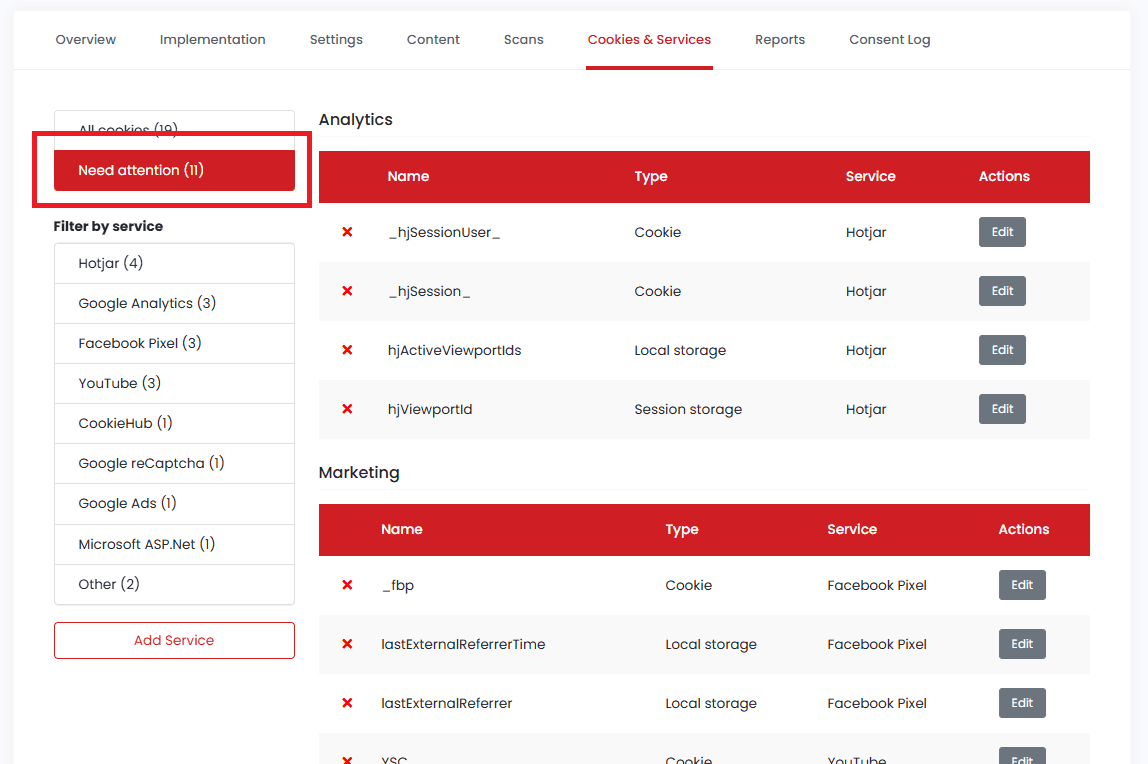
Task: Filter by Google reCaptcha (1)
Action: (174, 463)
